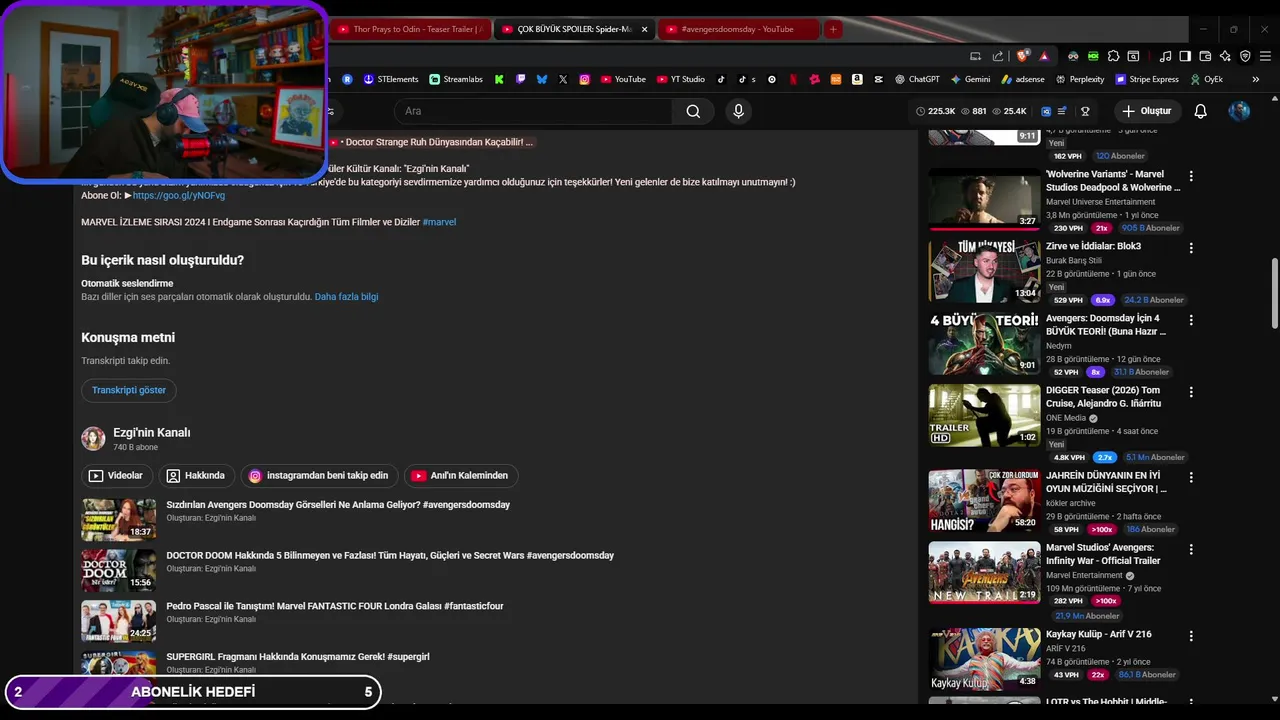Open Brave main hamburger menu
Viewport: 1280px width, 720px height.
click(1265, 56)
